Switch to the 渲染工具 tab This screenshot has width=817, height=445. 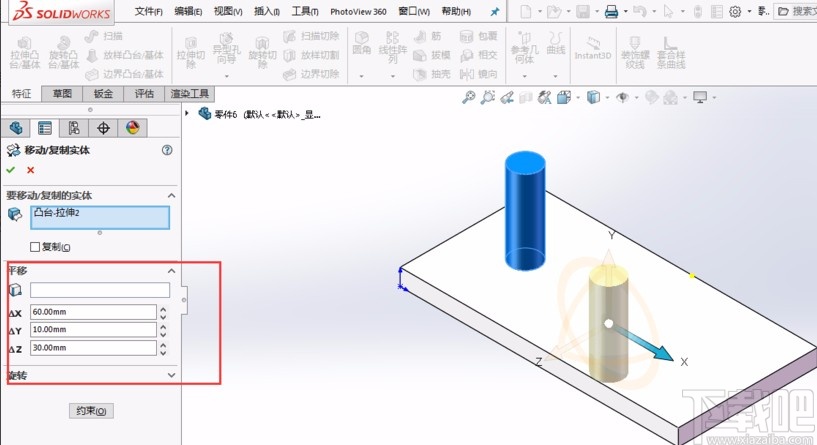[x=190, y=93]
